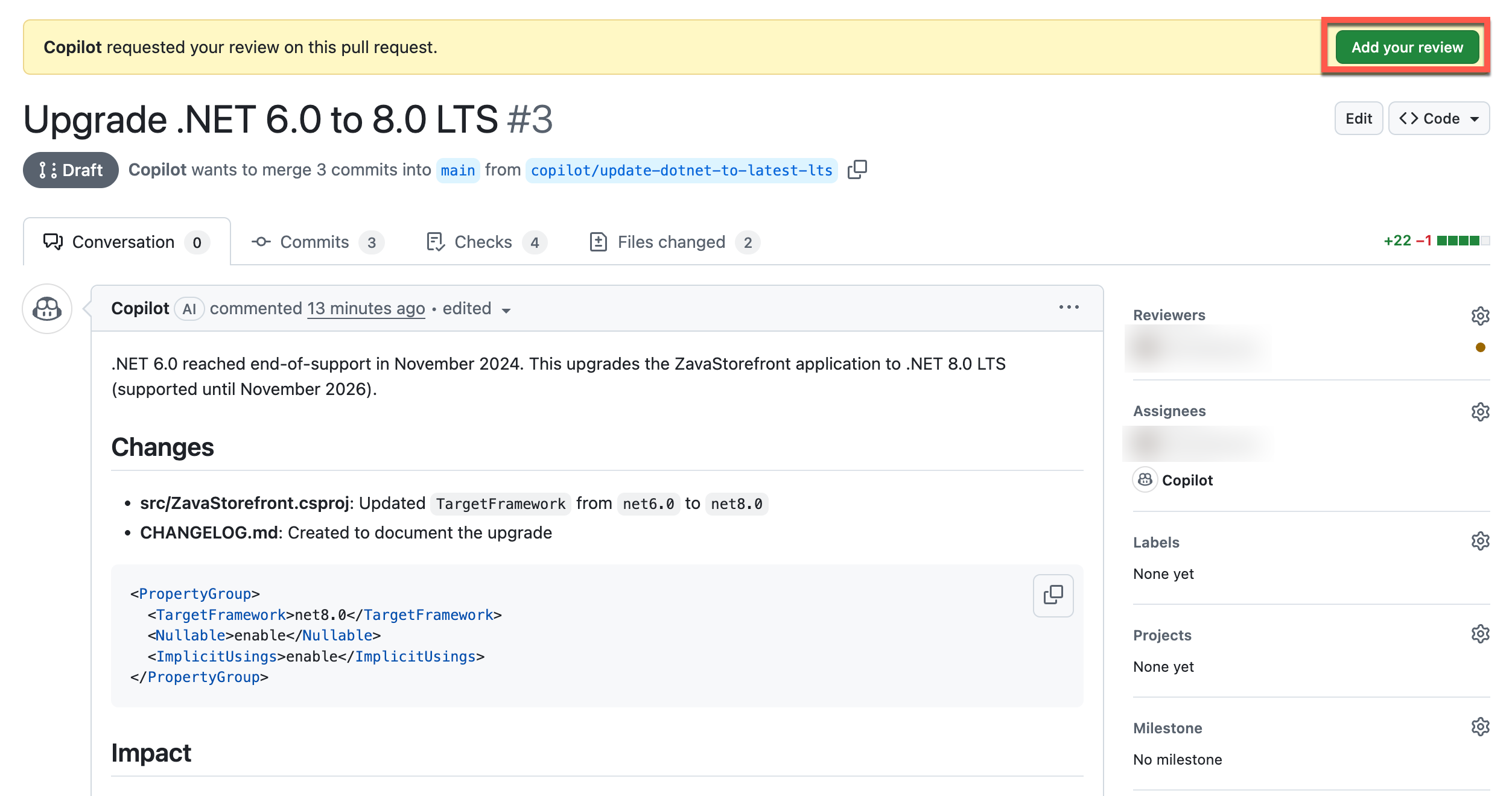The width and height of the screenshot is (1512, 796).
Task: Open Reviewers settings gear
Action: coord(1481,316)
